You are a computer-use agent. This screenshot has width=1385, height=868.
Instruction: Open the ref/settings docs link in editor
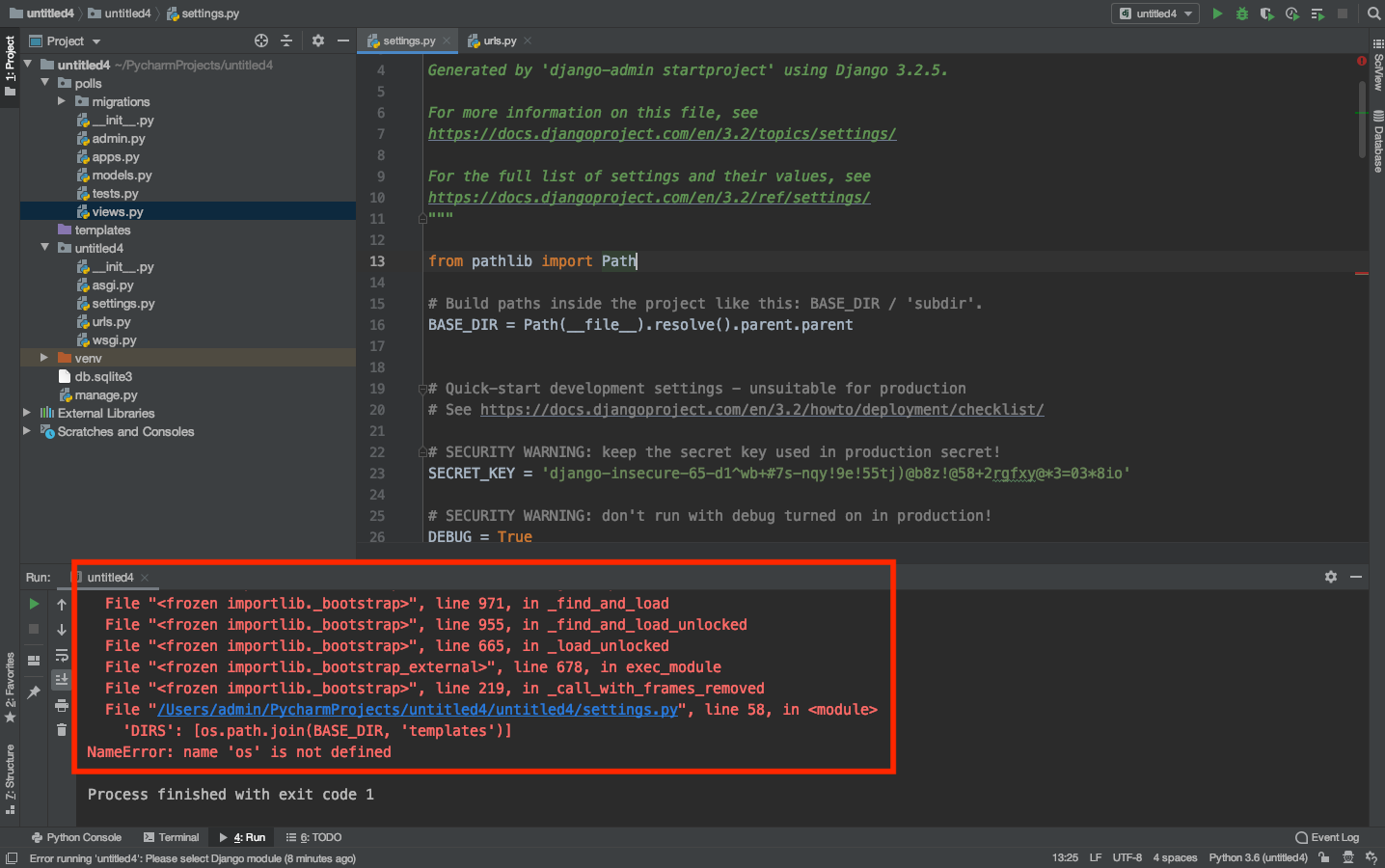tap(649, 198)
